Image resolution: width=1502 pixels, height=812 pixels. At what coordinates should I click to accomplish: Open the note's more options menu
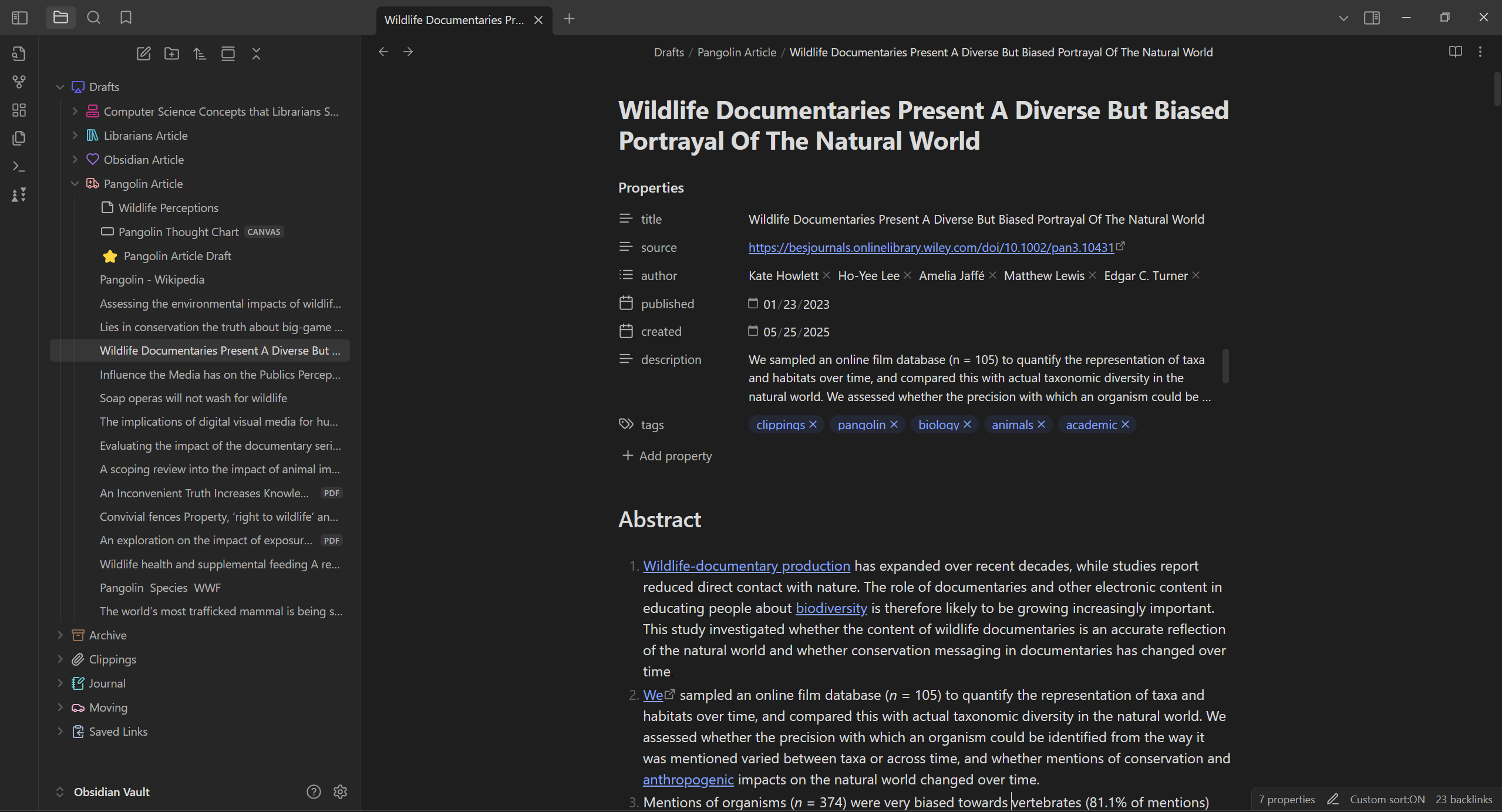pos(1480,52)
